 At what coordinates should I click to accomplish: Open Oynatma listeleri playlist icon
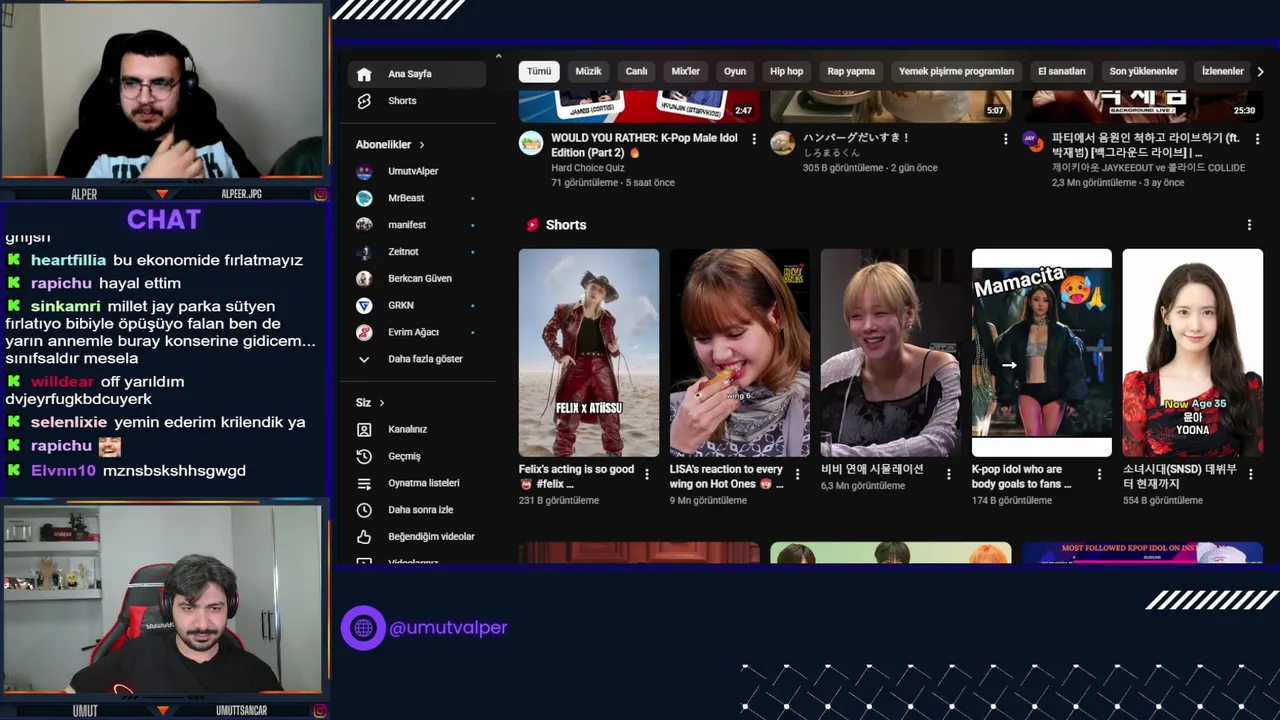tap(364, 483)
